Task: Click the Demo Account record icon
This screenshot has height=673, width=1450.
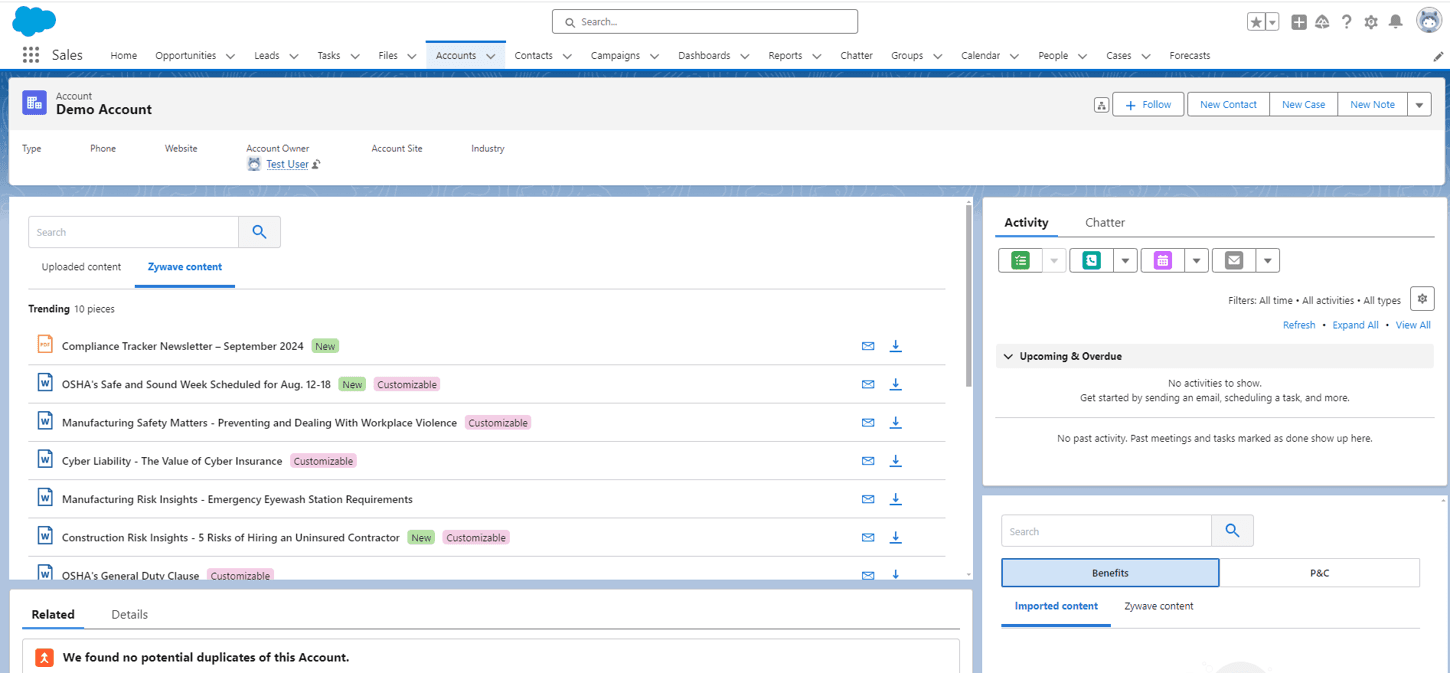Action: [x=35, y=103]
